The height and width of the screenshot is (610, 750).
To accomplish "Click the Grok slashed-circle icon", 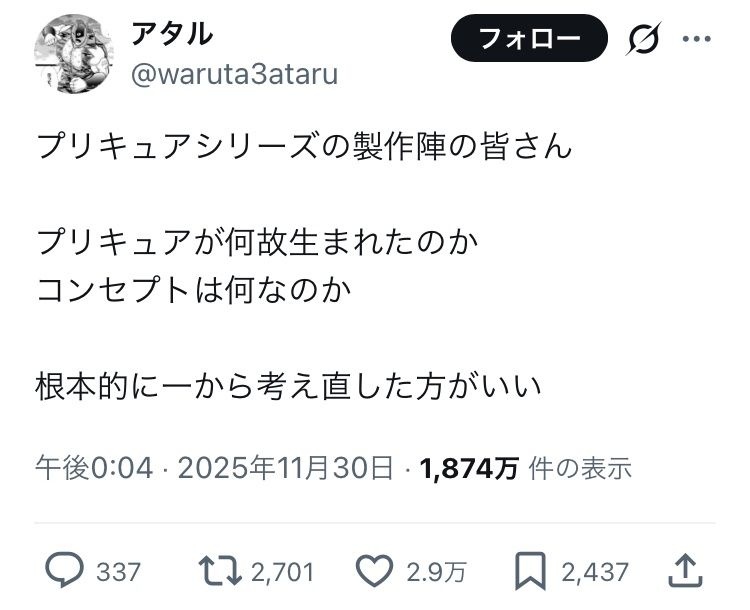I will coord(646,41).
